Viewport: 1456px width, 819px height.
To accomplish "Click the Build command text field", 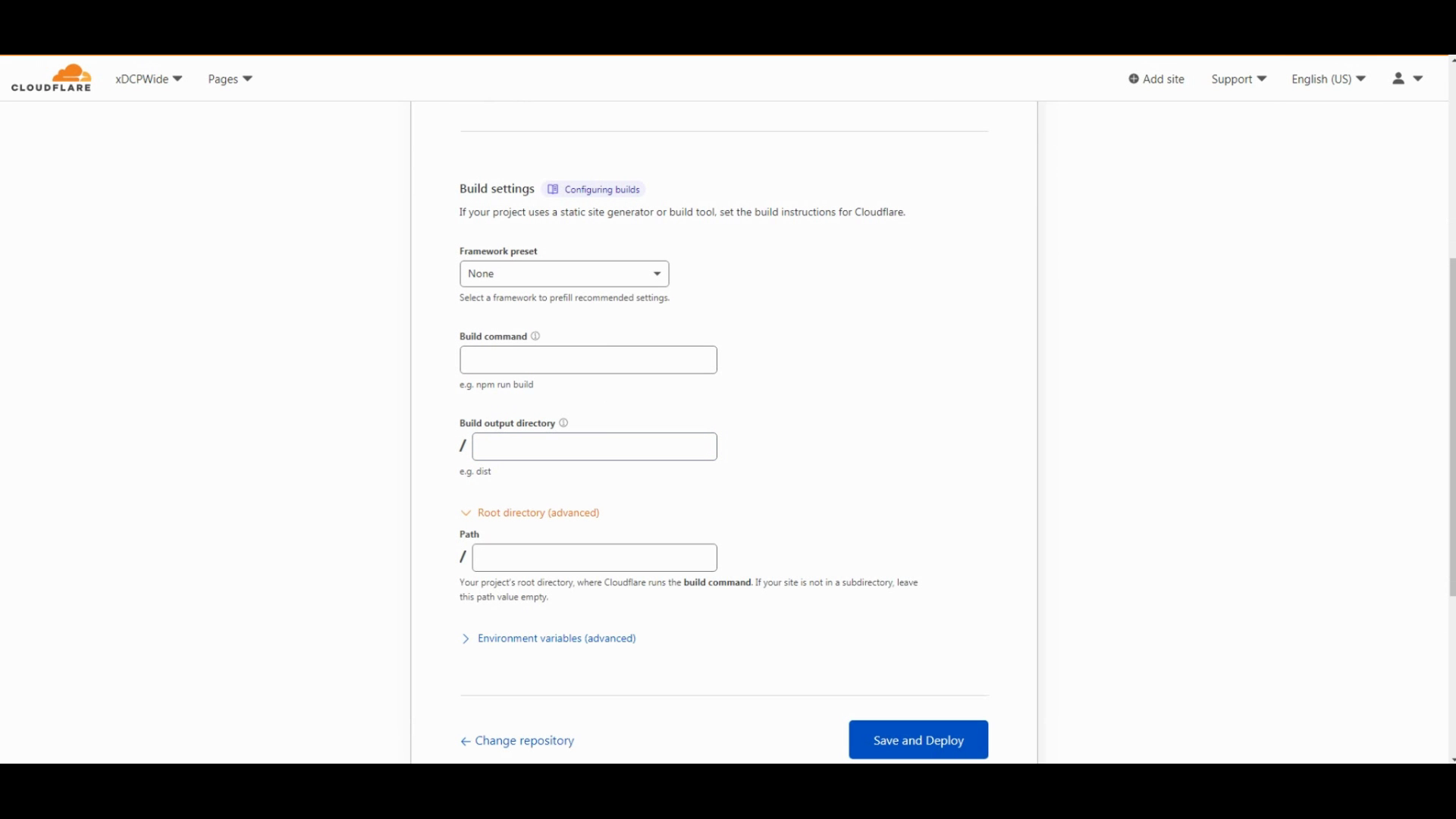I will tap(588, 360).
